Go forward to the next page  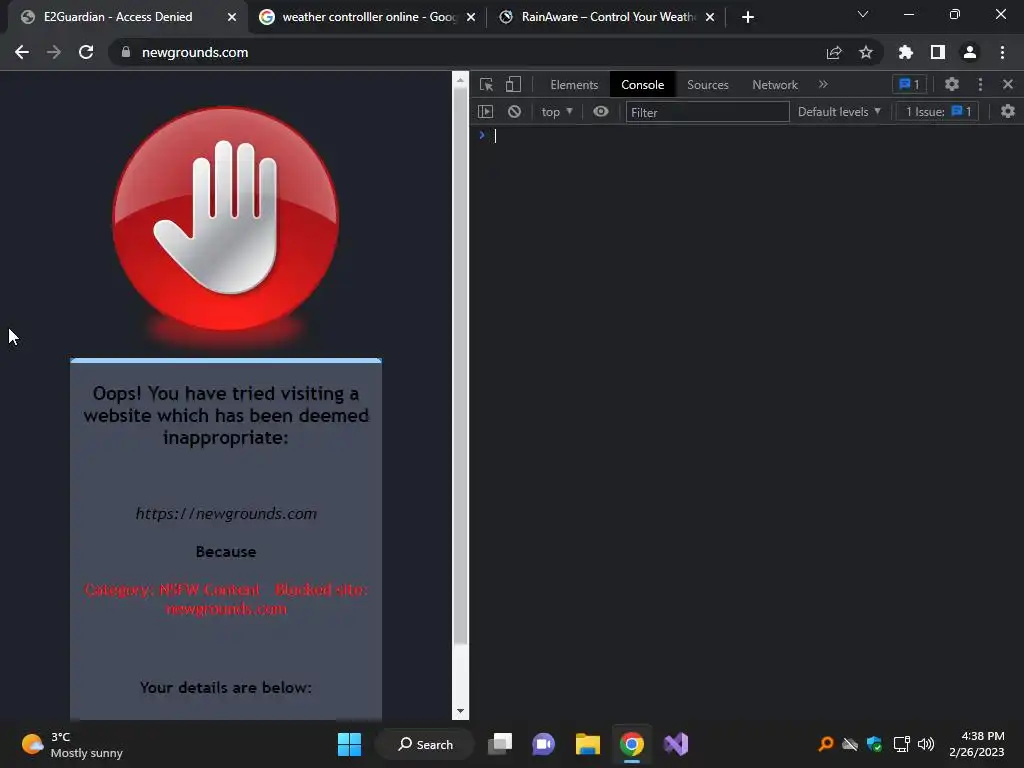point(54,52)
